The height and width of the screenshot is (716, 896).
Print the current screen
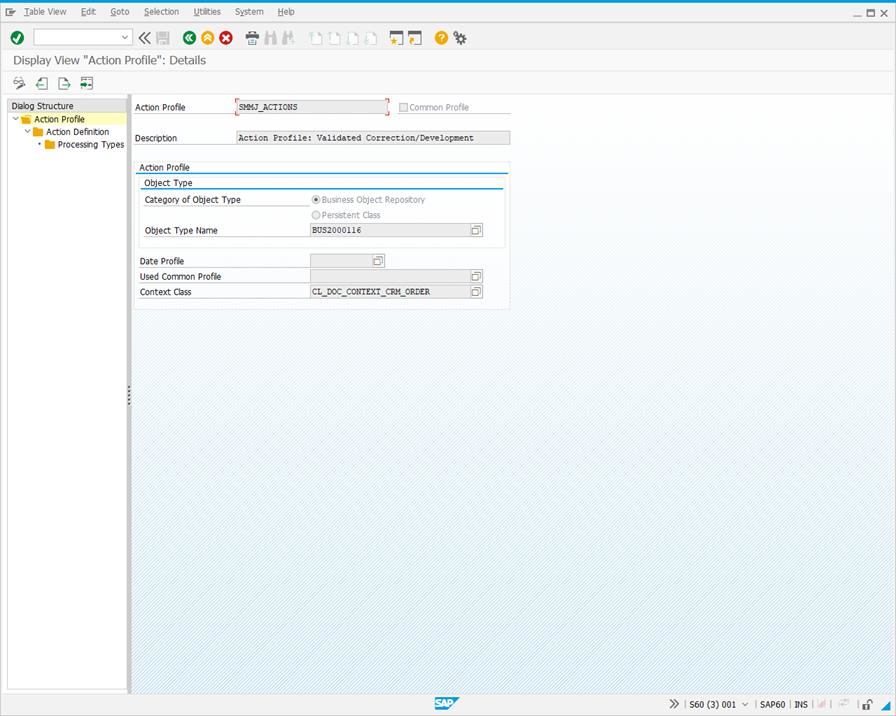251,37
